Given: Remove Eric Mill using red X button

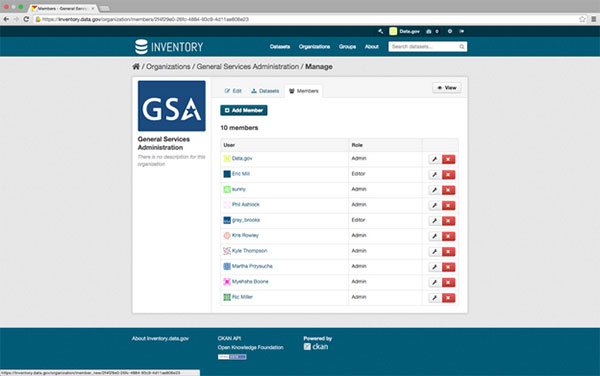Looking at the screenshot, I should click(x=448, y=175).
